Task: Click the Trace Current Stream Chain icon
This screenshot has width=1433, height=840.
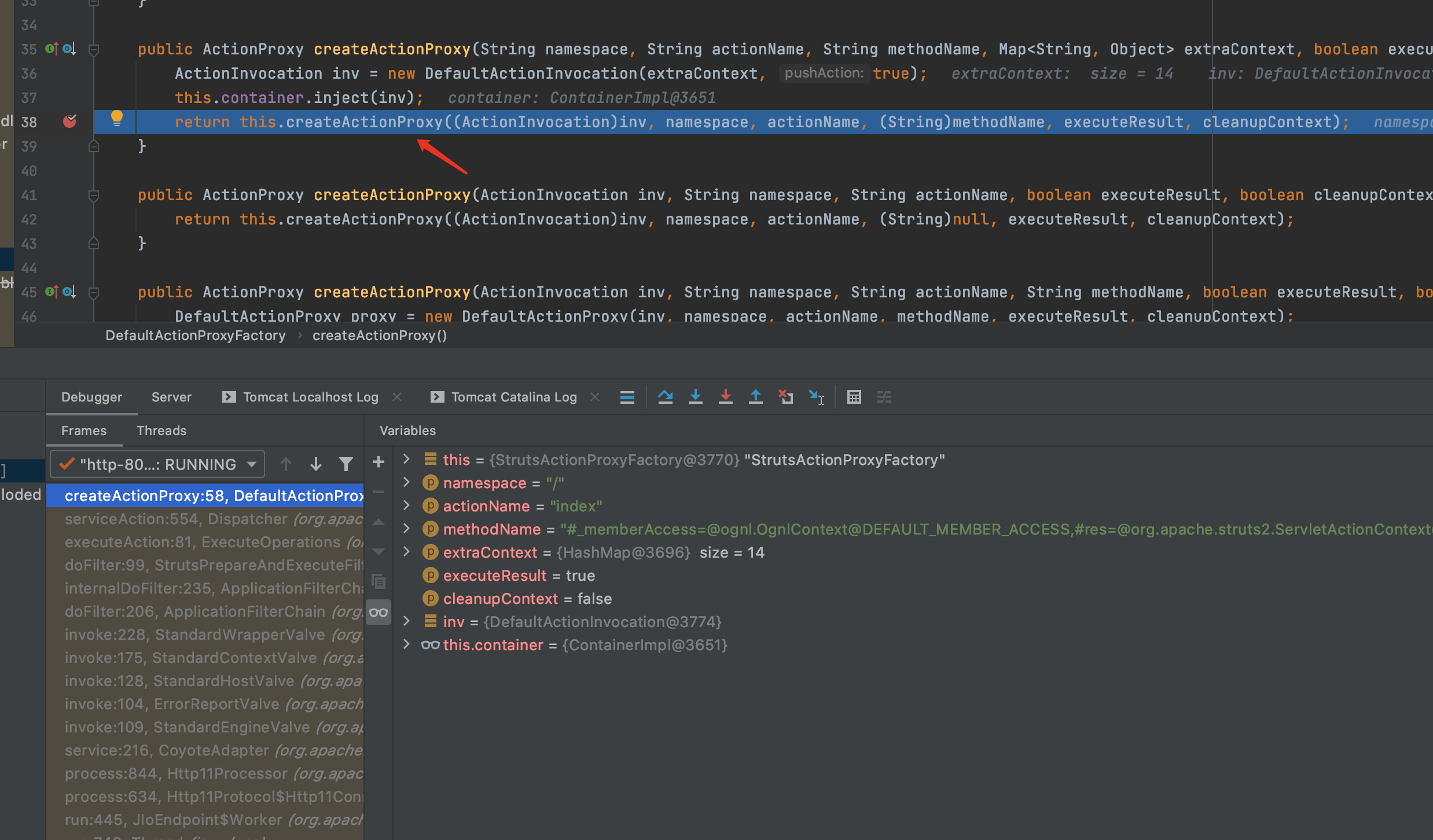Action: [884, 397]
